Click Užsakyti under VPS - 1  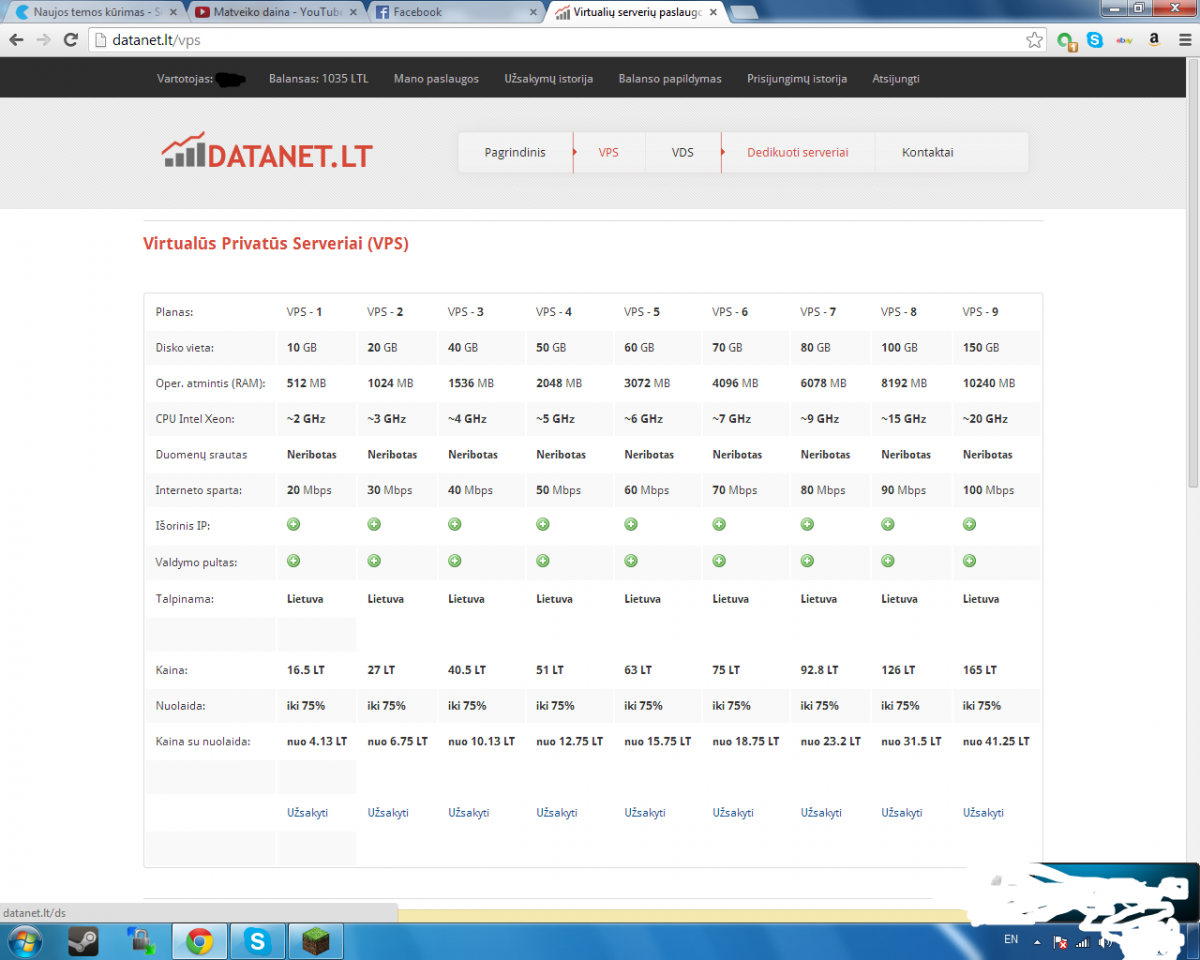[307, 813]
